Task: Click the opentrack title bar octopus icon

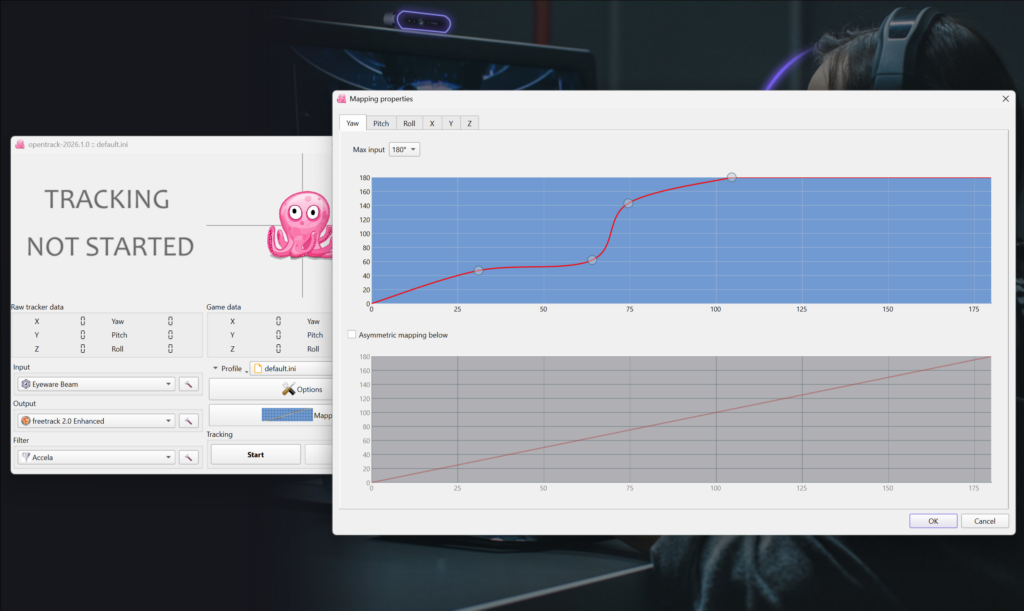Action: 20,144
